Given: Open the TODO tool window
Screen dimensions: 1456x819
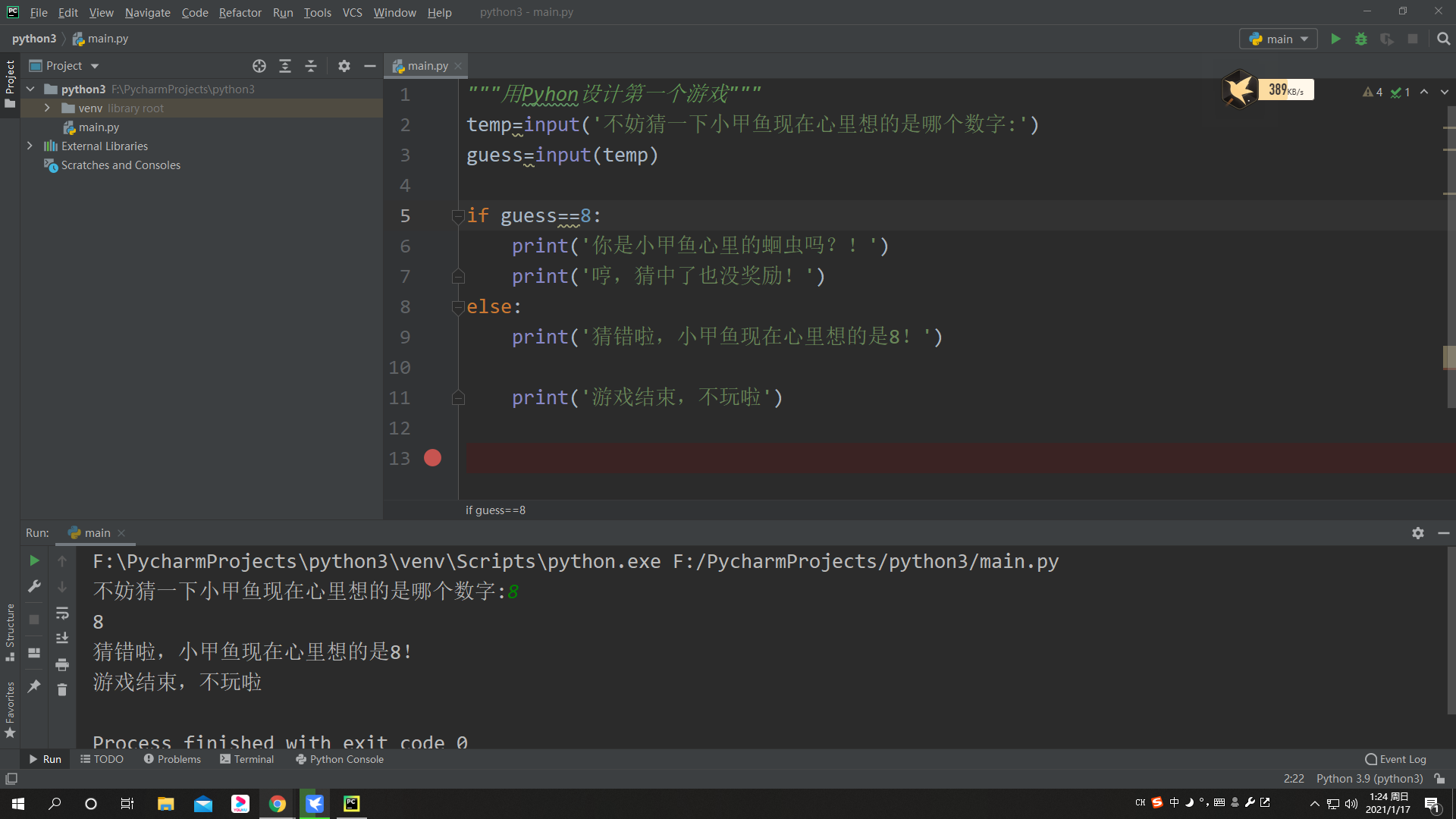Looking at the screenshot, I should tap(102, 759).
